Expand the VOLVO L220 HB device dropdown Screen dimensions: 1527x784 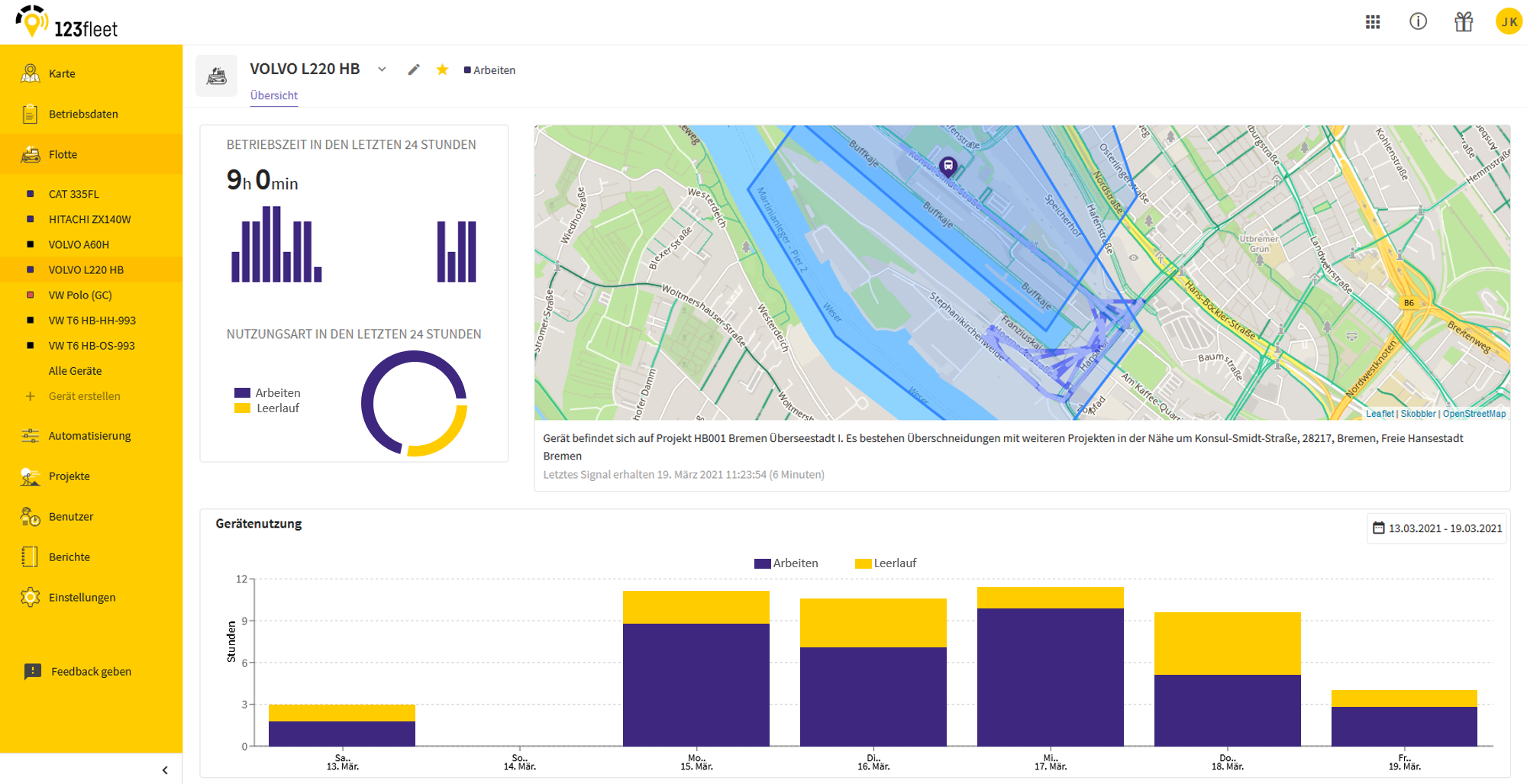382,69
